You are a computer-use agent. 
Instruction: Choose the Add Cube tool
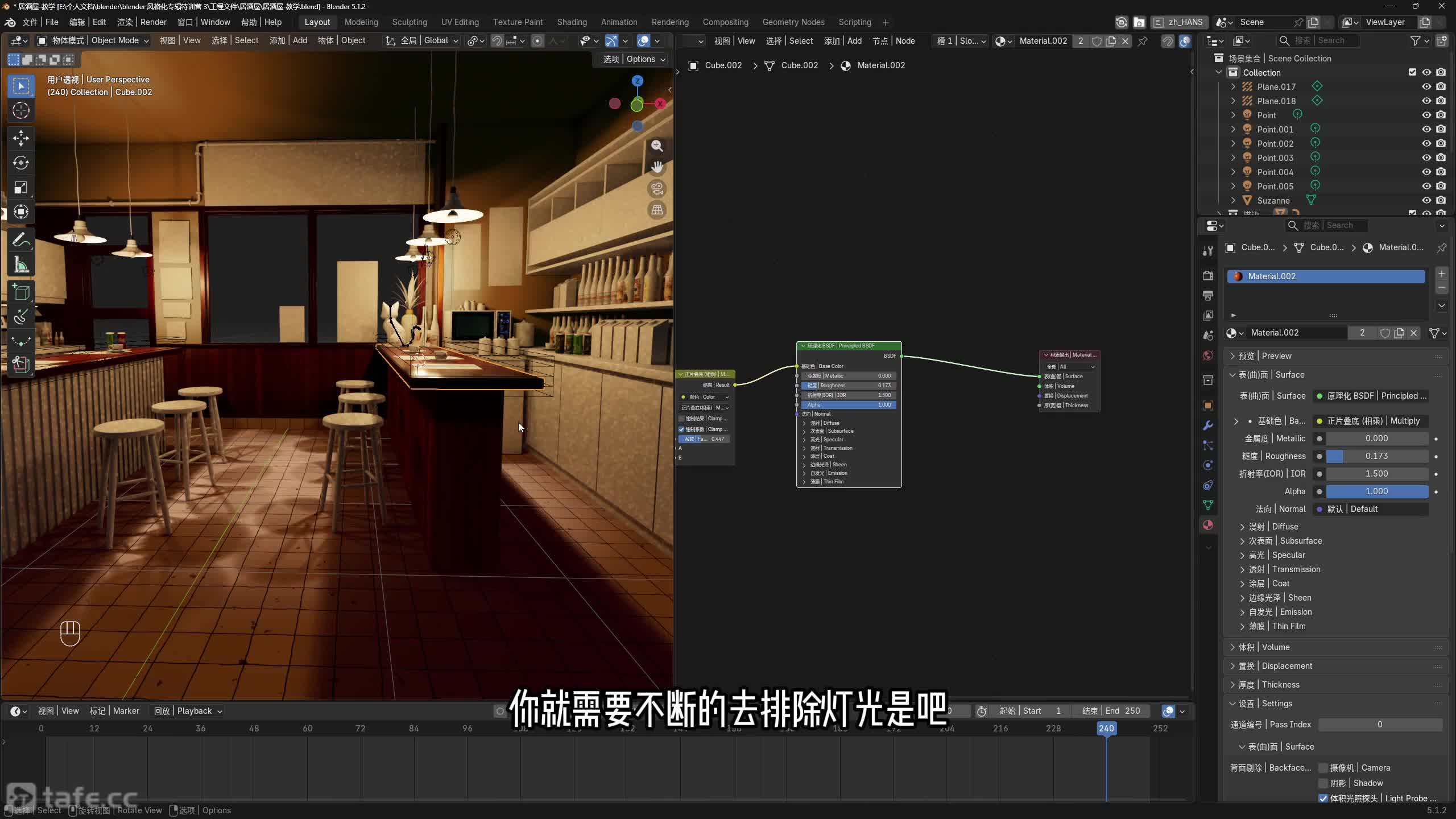[x=21, y=292]
